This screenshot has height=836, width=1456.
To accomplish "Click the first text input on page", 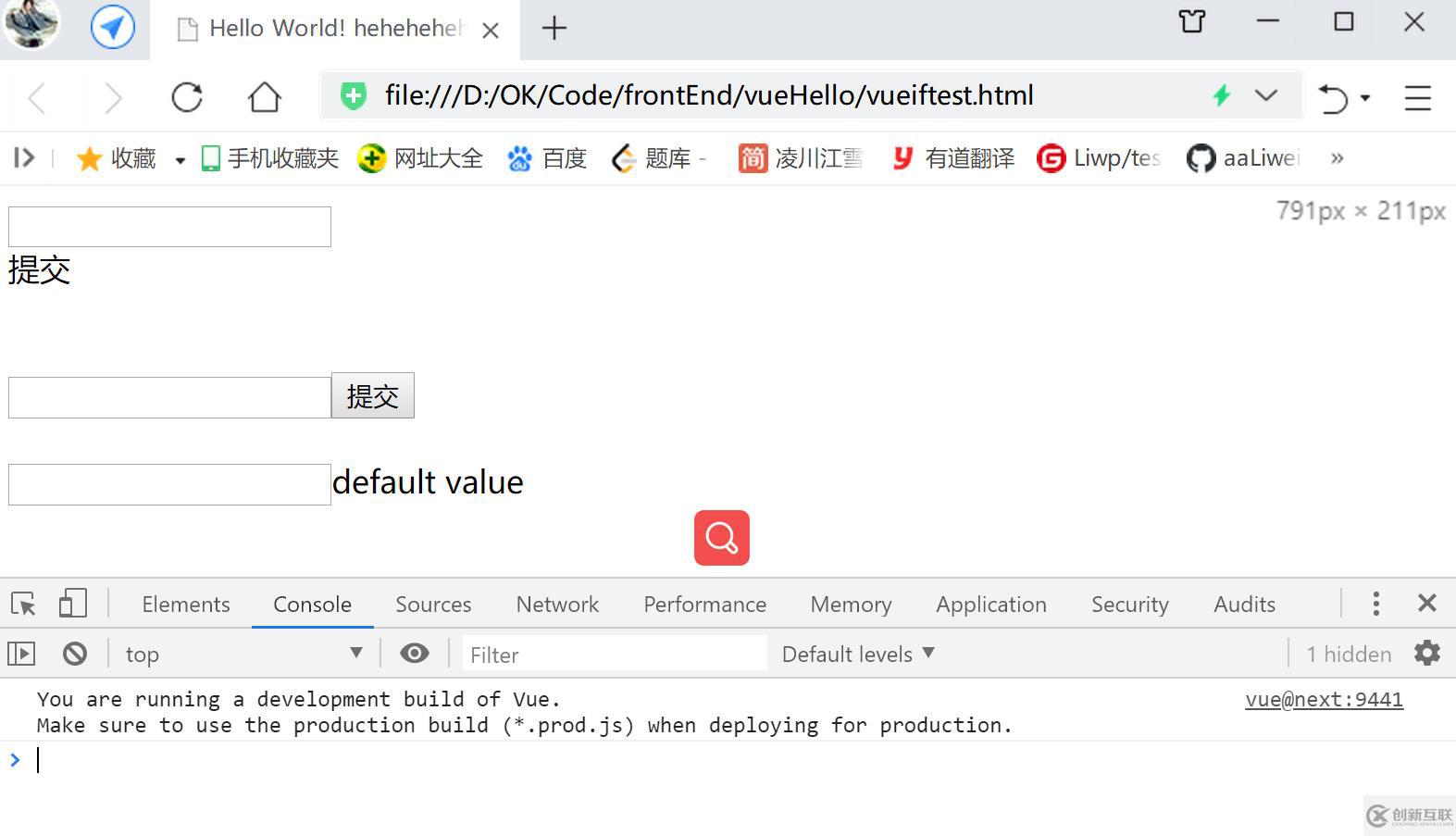I will 169,227.
